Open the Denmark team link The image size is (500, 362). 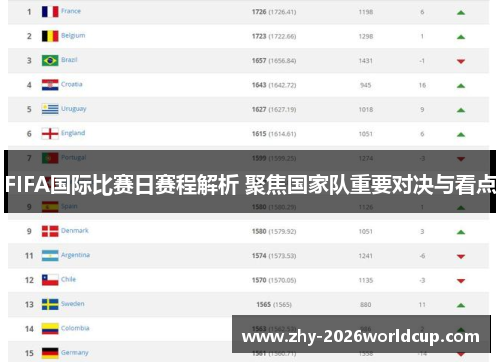coord(75,230)
